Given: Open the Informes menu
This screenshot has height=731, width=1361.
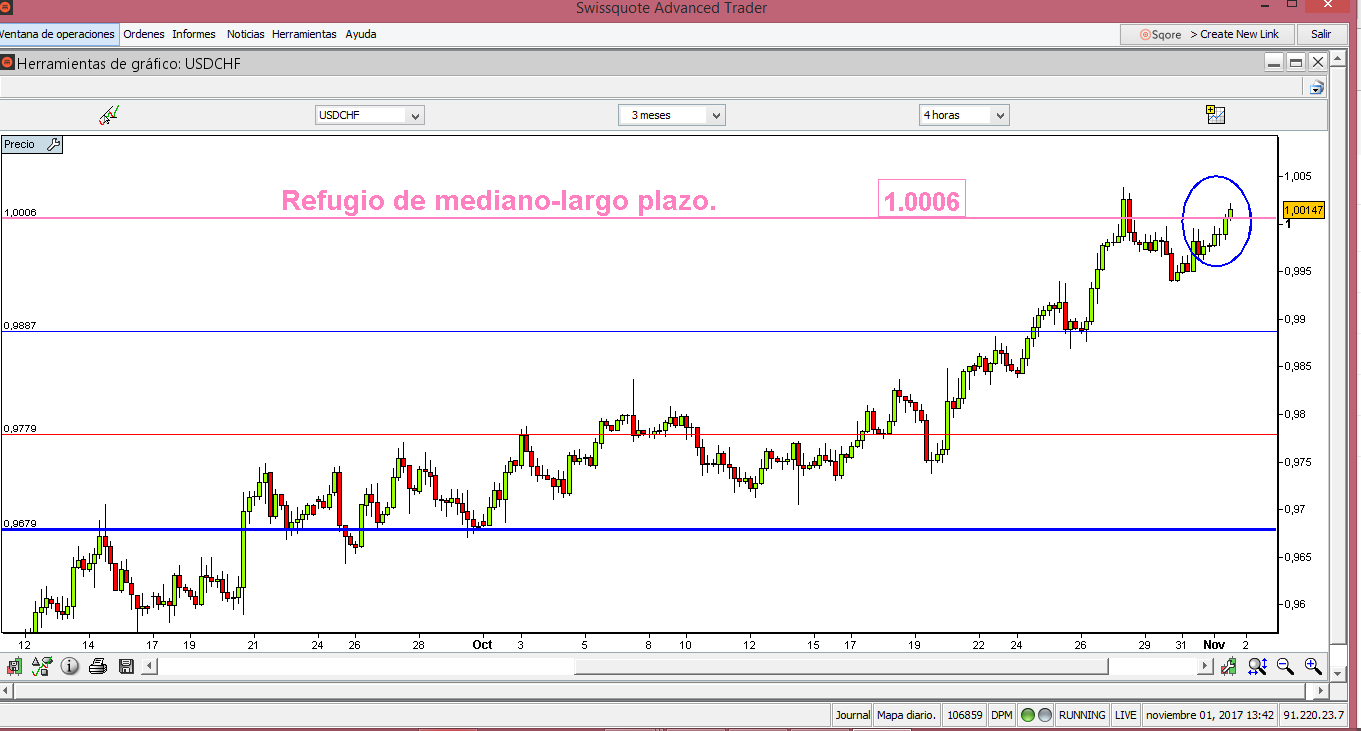Looking at the screenshot, I should 194,34.
